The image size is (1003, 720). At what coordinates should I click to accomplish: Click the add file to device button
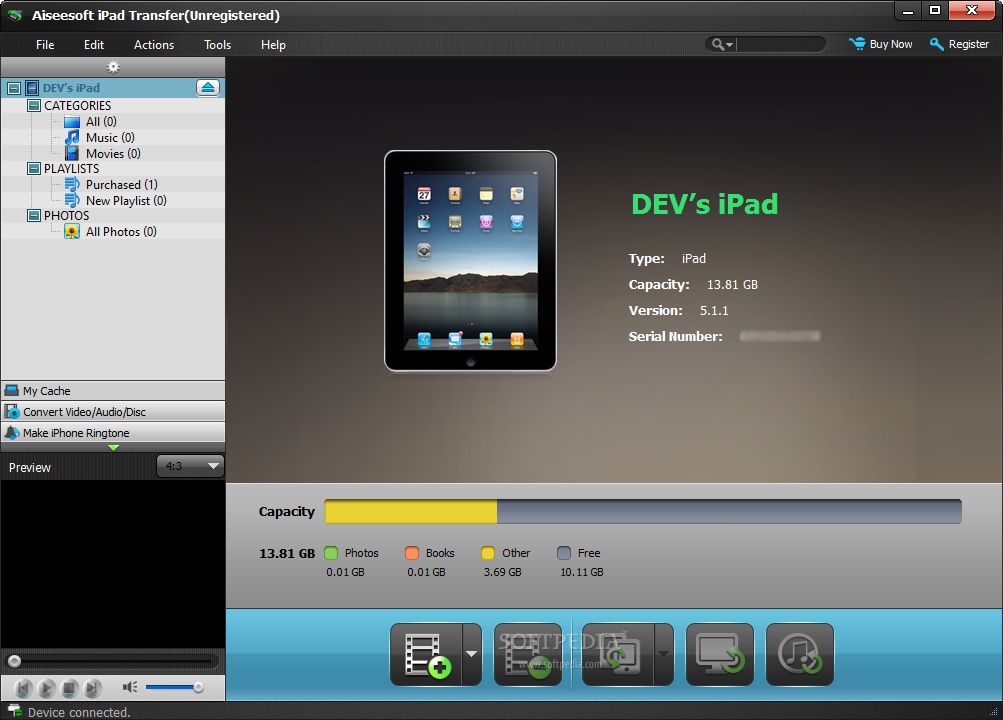[x=427, y=654]
